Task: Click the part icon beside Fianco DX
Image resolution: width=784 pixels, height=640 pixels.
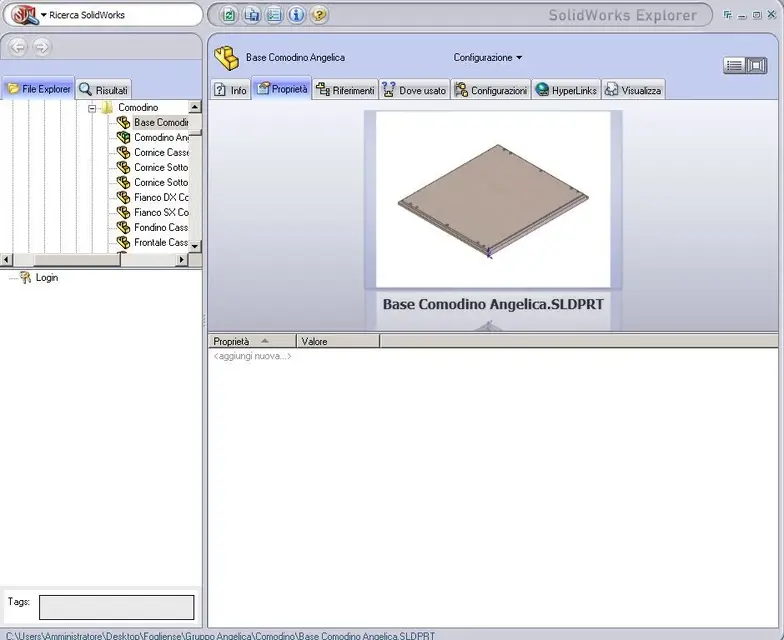Action: (x=124, y=198)
